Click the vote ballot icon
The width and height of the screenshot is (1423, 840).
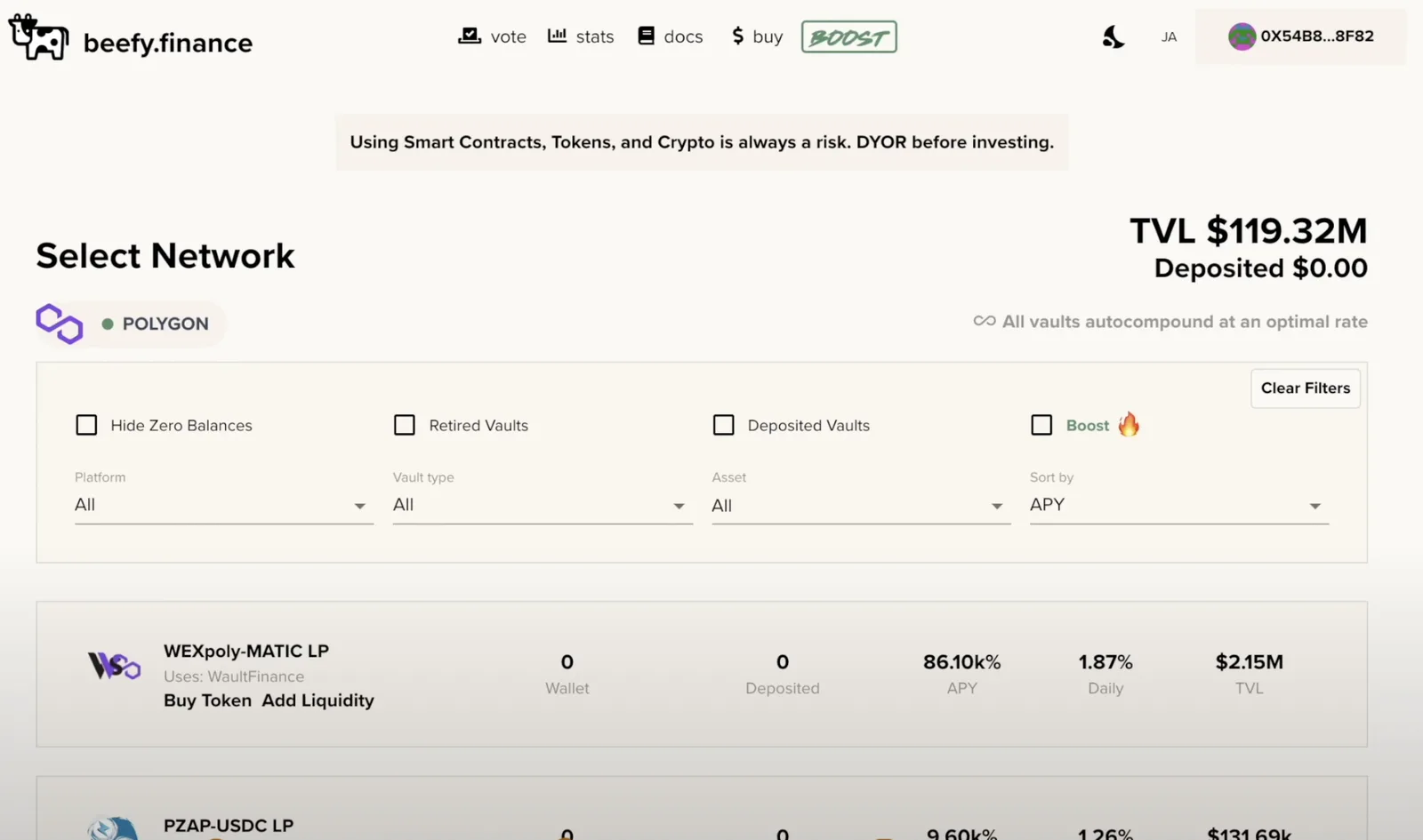pos(469,36)
